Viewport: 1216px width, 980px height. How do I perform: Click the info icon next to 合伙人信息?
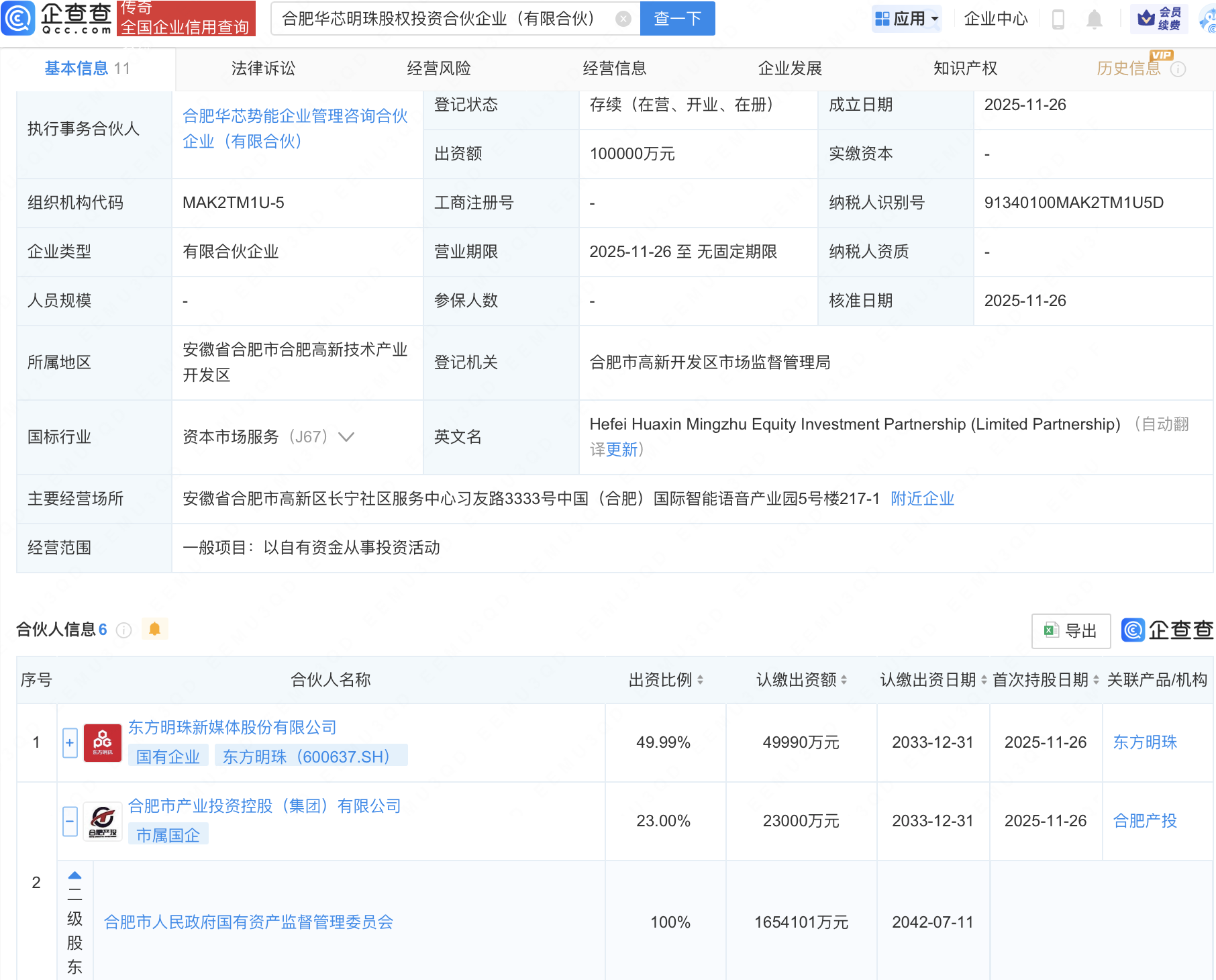tap(123, 630)
